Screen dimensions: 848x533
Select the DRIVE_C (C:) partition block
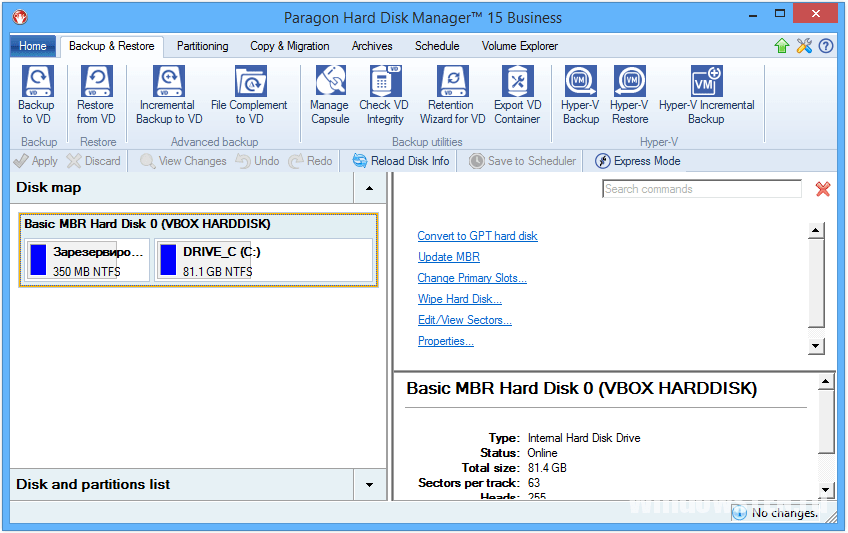click(x=264, y=261)
